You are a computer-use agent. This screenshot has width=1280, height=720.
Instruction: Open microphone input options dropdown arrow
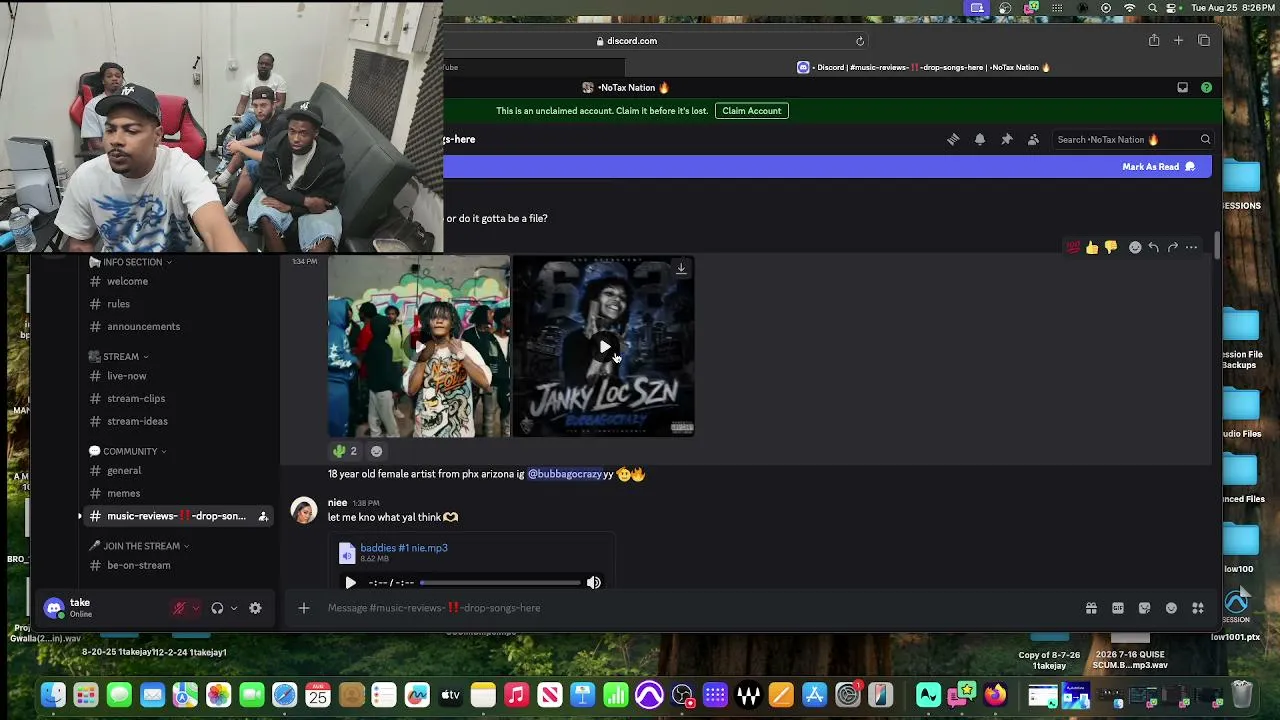click(196, 608)
